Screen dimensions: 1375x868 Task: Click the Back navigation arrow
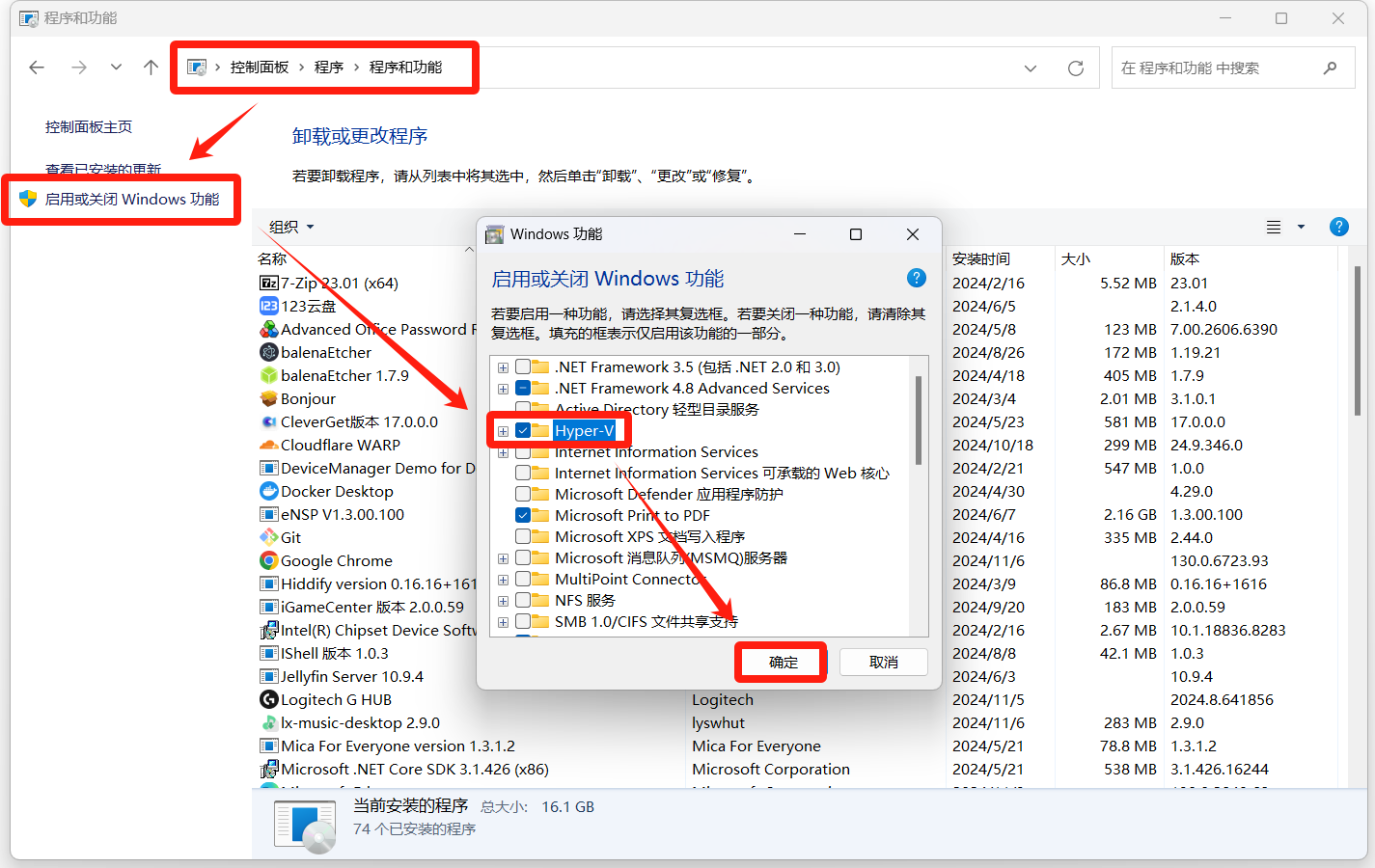pos(37,68)
